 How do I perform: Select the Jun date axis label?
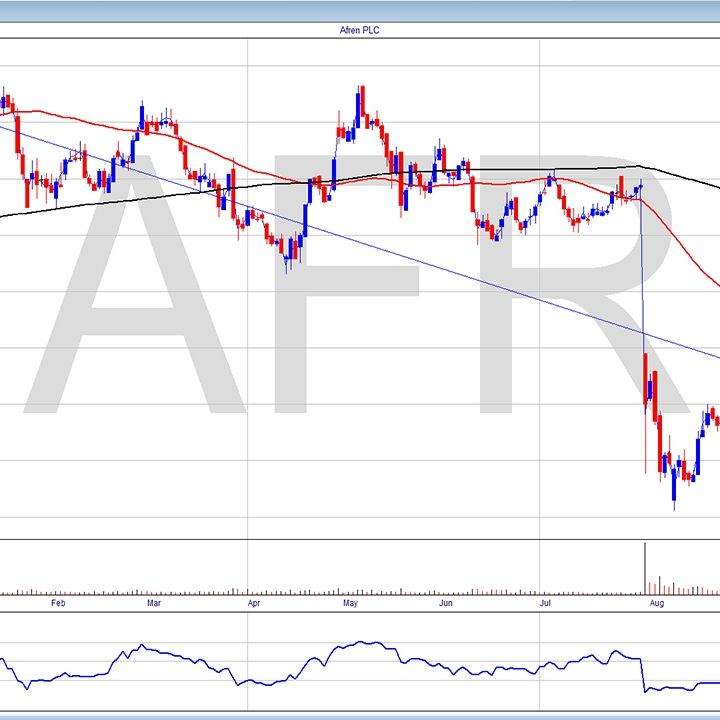446,604
